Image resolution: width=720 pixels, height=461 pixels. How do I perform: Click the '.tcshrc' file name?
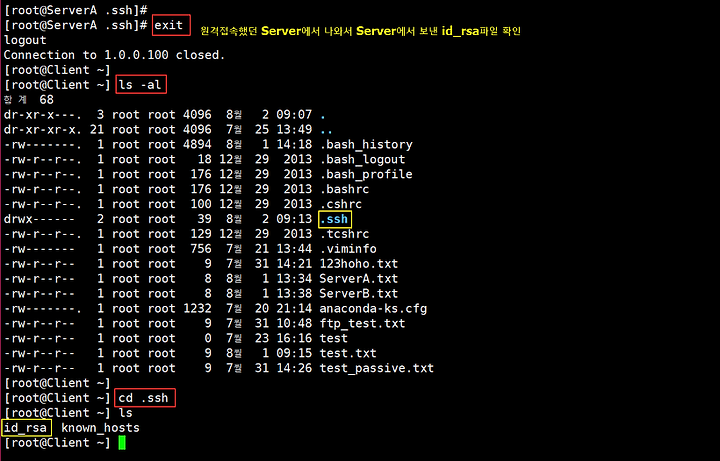(344, 234)
